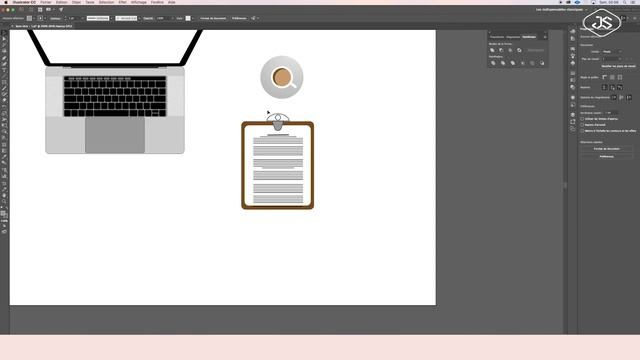Click the fill color swatch in control bar
Image resolution: width=640 pixels, height=360 pixels.
pyautogui.click(x=29, y=18)
